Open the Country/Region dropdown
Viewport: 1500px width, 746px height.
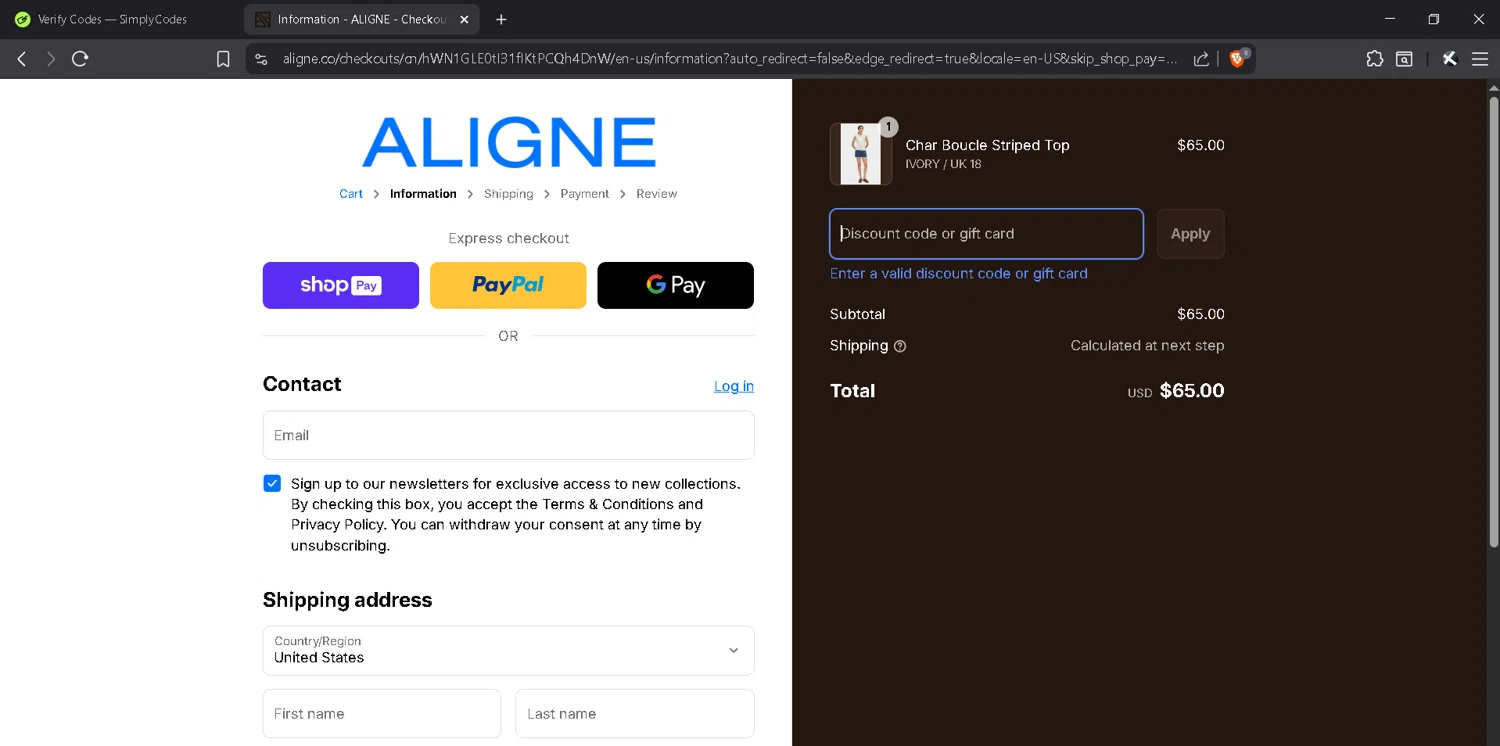pos(508,651)
